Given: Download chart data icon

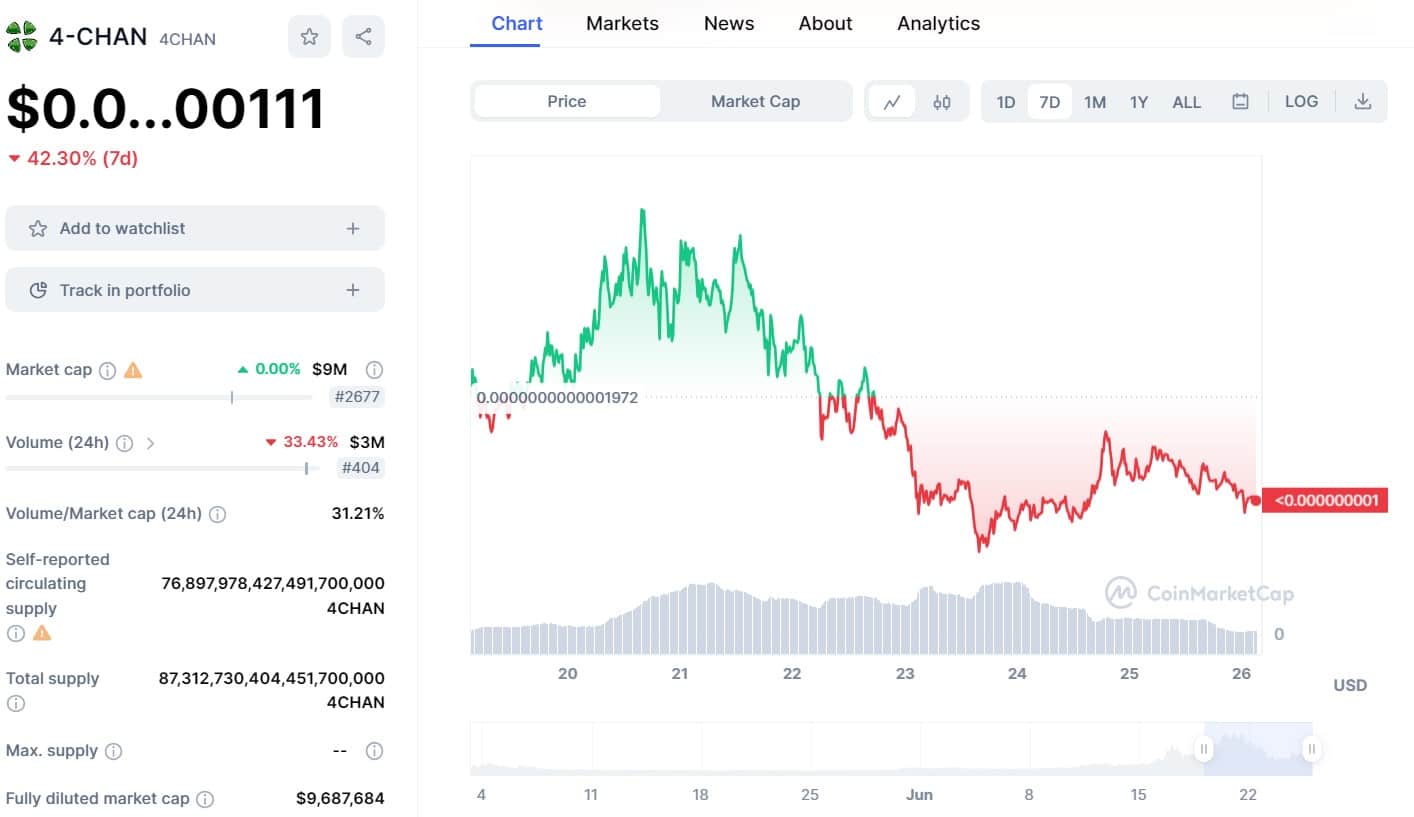Looking at the screenshot, I should point(1362,101).
